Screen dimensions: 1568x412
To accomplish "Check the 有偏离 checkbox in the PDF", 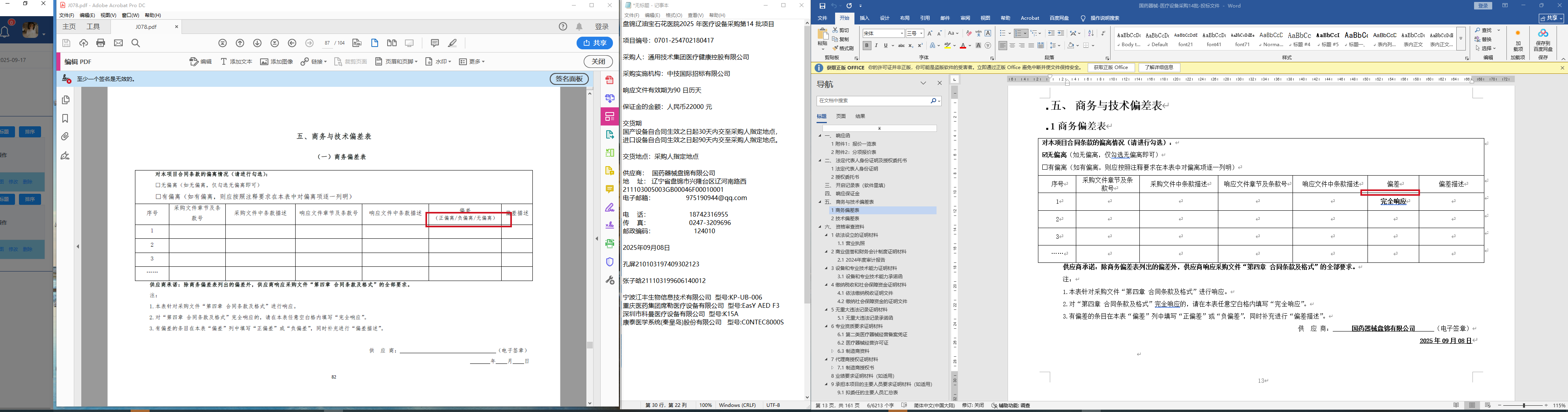I will 158,197.
